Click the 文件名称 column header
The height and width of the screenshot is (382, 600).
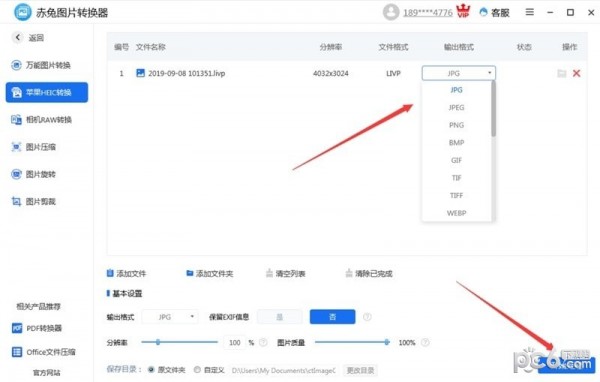pos(150,47)
